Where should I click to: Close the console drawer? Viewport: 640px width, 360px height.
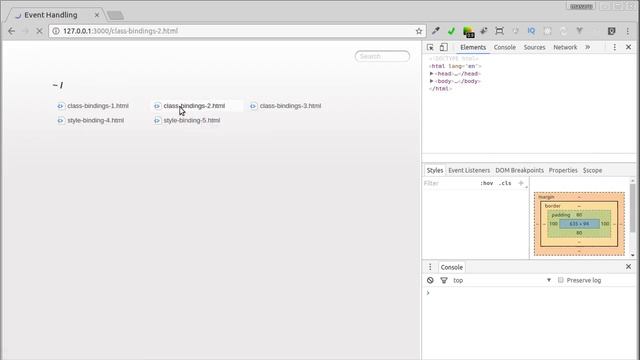click(629, 267)
